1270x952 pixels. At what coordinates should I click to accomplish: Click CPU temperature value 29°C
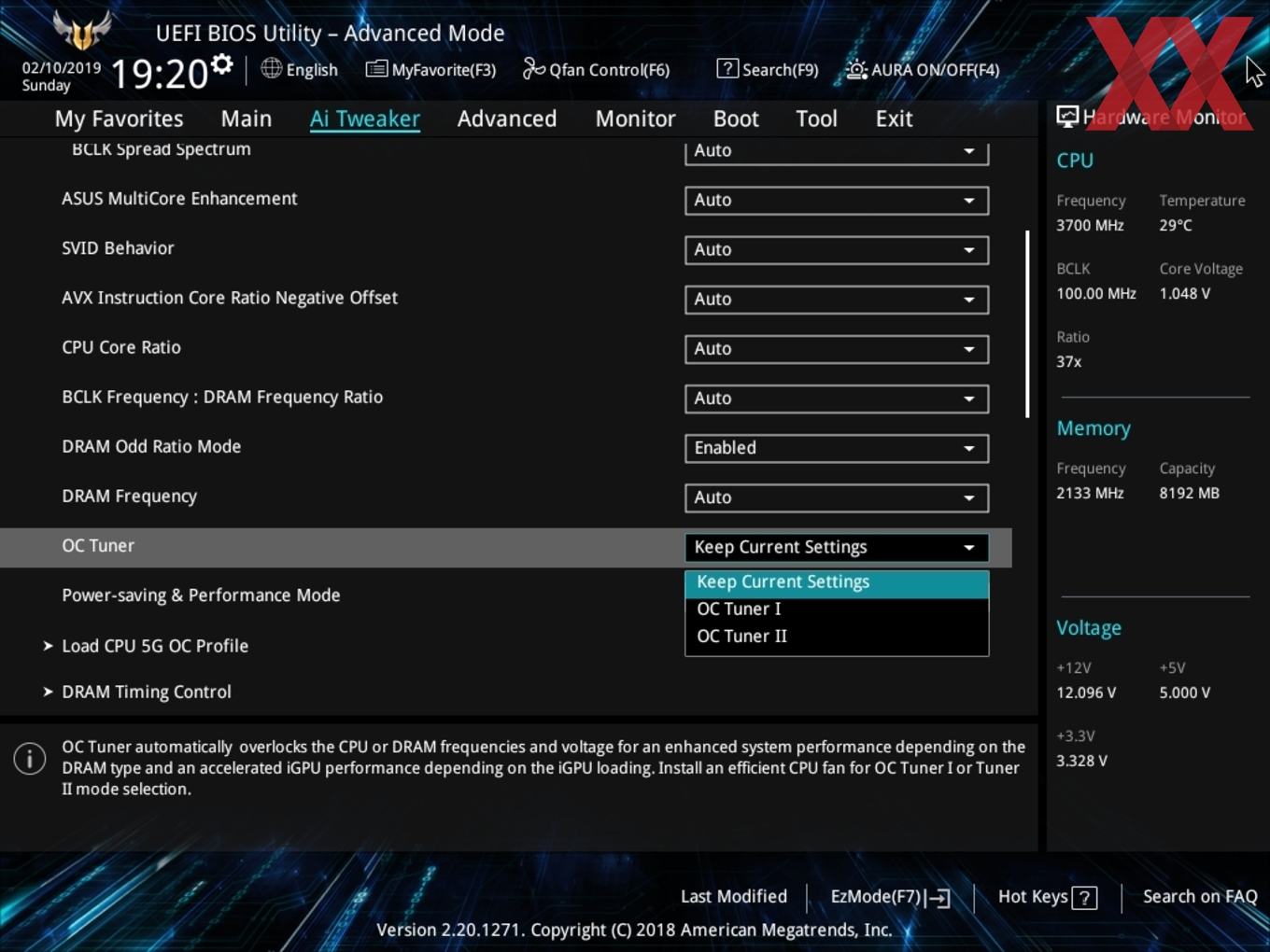[x=1176, y=225]
